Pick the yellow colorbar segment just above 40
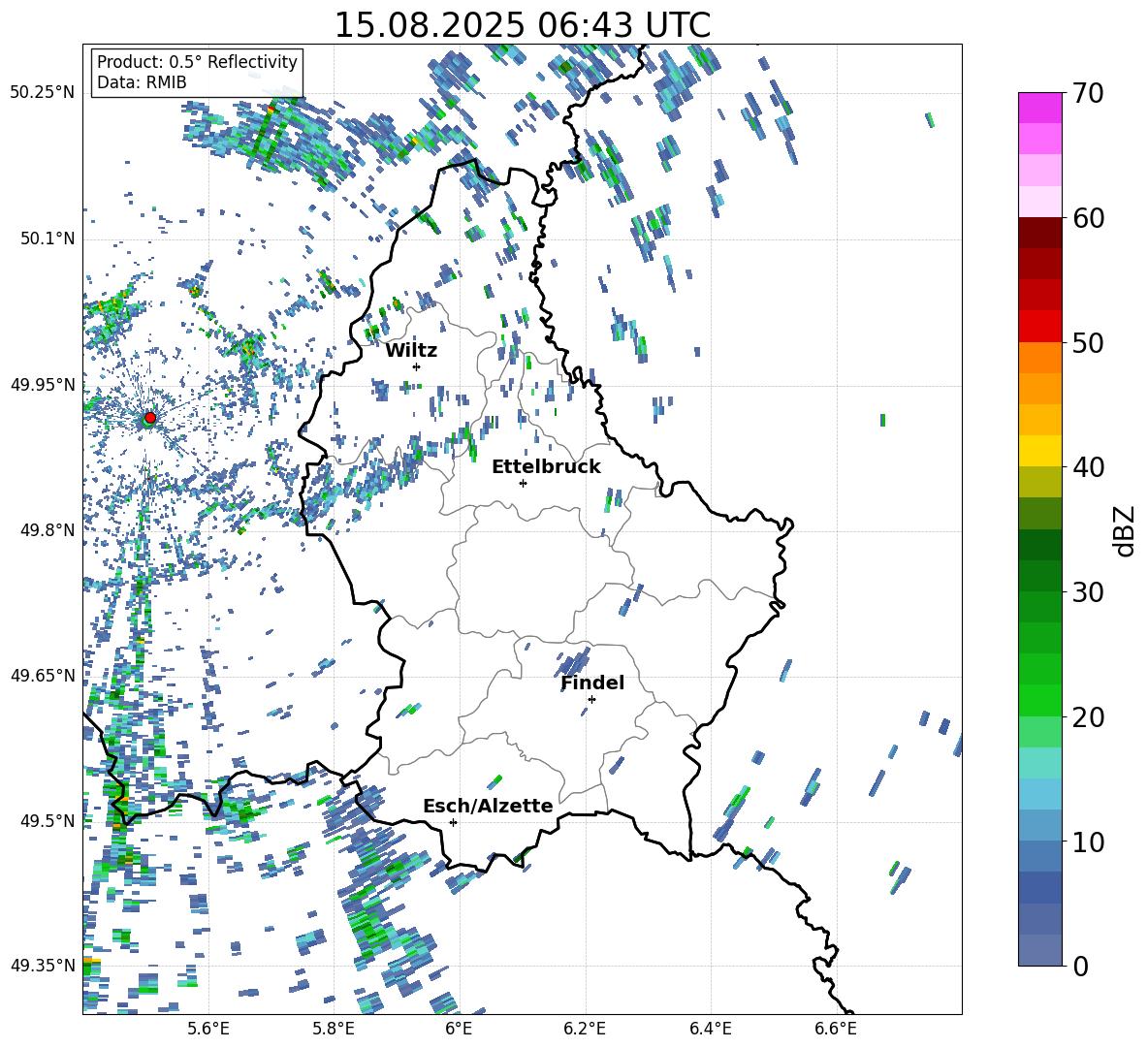 (x=1039, y=451)
